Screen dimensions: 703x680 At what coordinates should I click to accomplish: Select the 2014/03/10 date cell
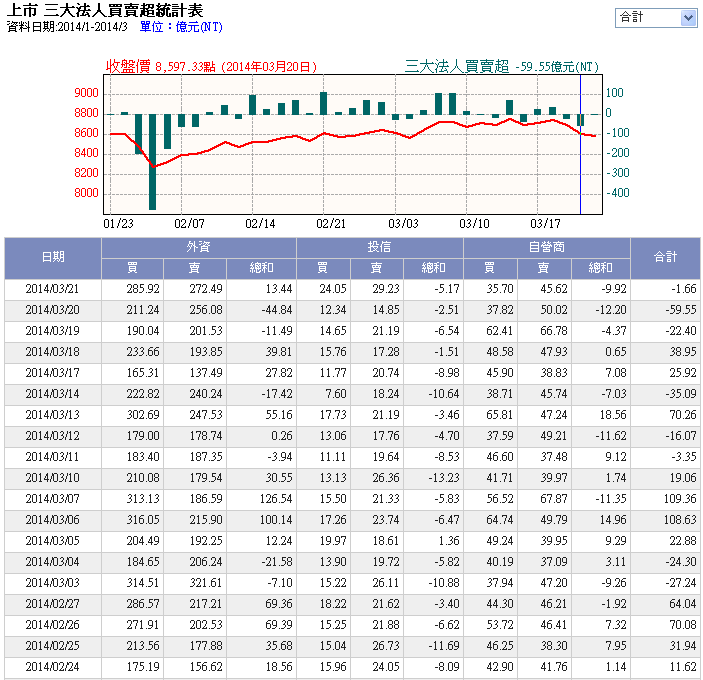click(x=52, y=478)
